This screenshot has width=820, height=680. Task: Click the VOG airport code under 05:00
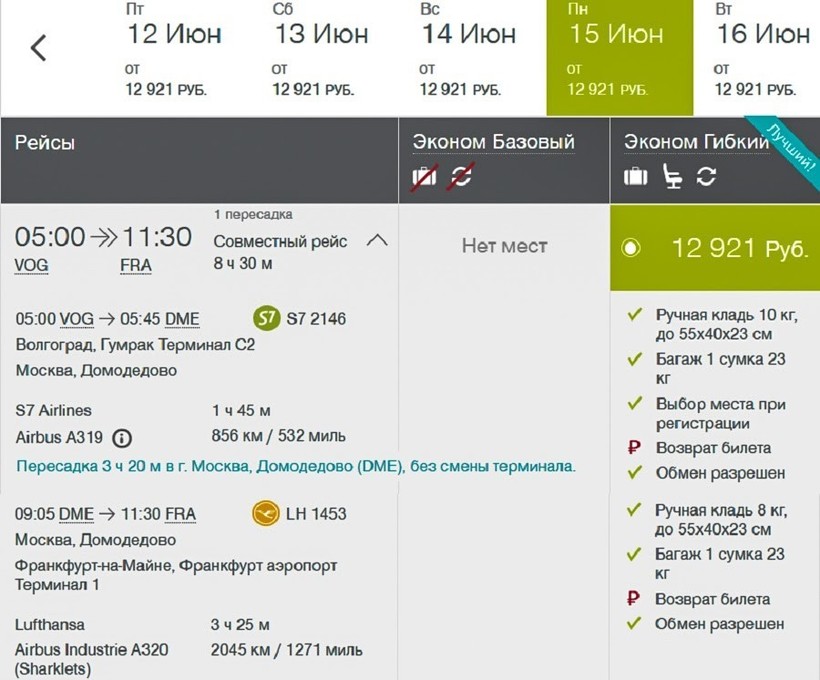click(x=32, y=265)
